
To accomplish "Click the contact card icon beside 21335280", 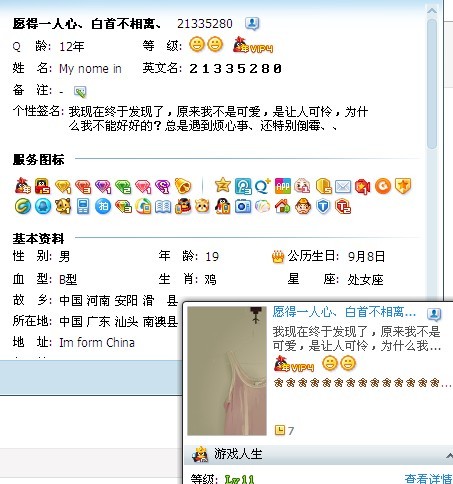I will click(x=252, y=24).
